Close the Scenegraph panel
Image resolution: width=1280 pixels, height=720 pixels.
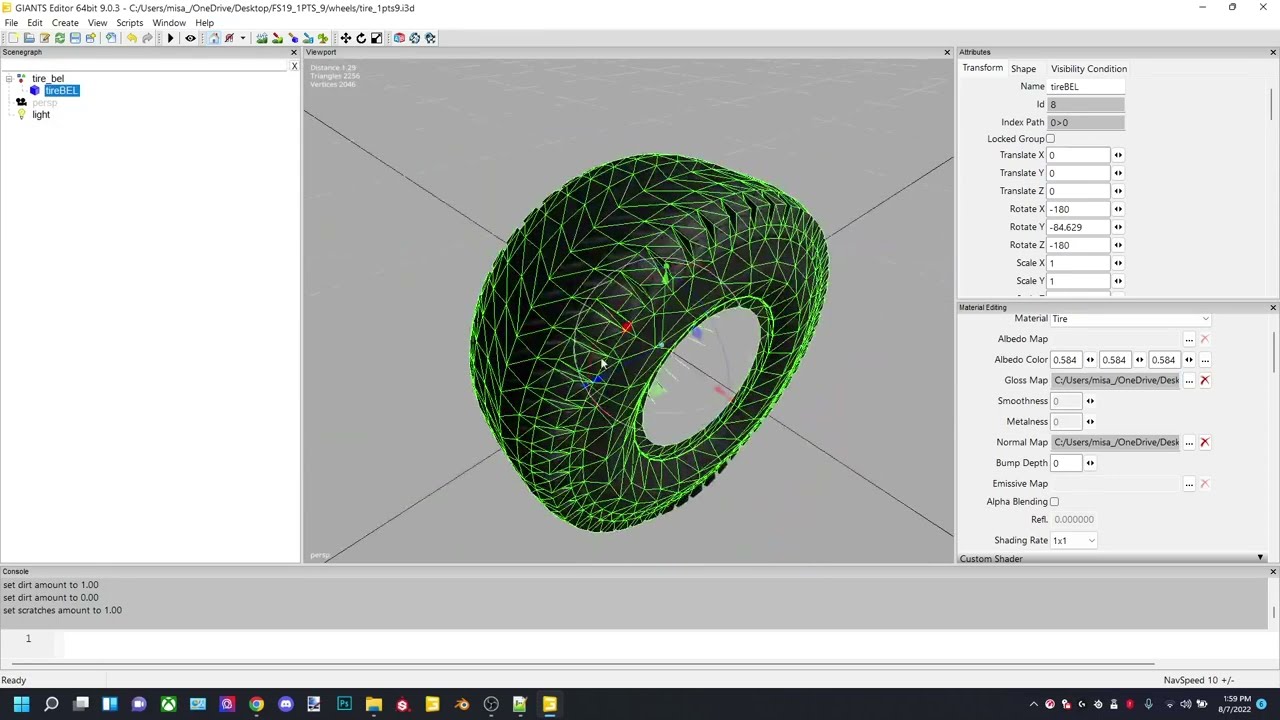294,52
